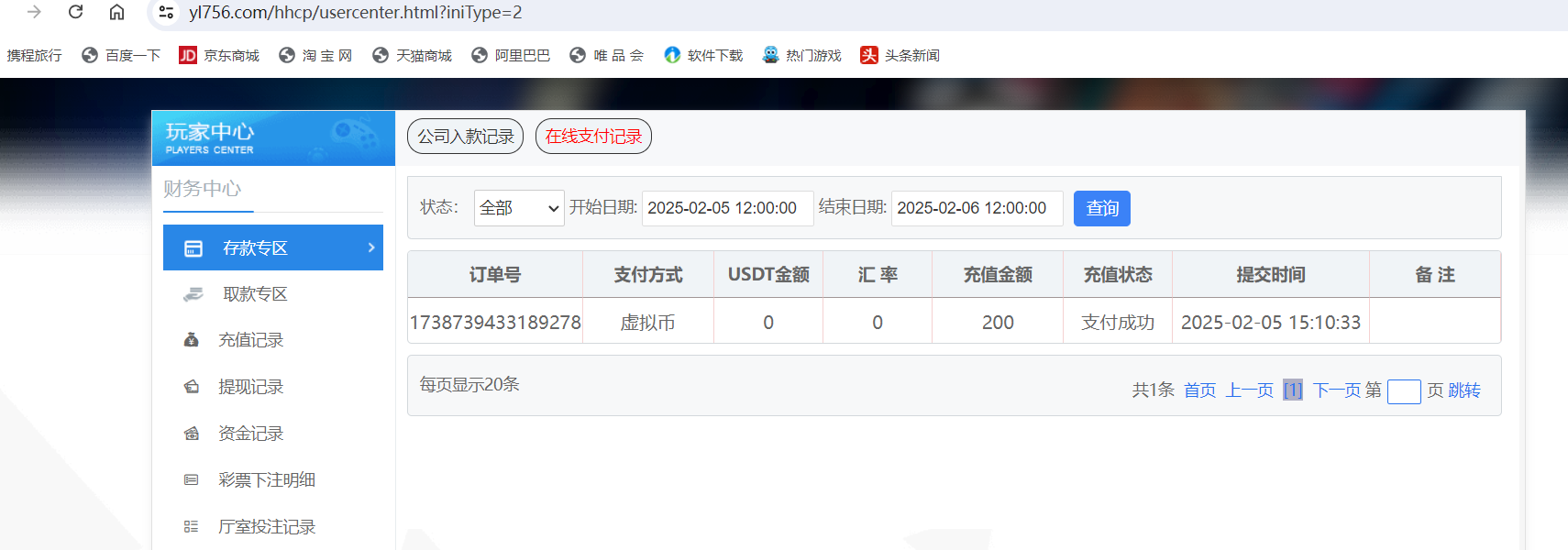The image size is (1568, 550).
Task: Click the 热门游戏 blue mascot icon
Action: [770, 55]
